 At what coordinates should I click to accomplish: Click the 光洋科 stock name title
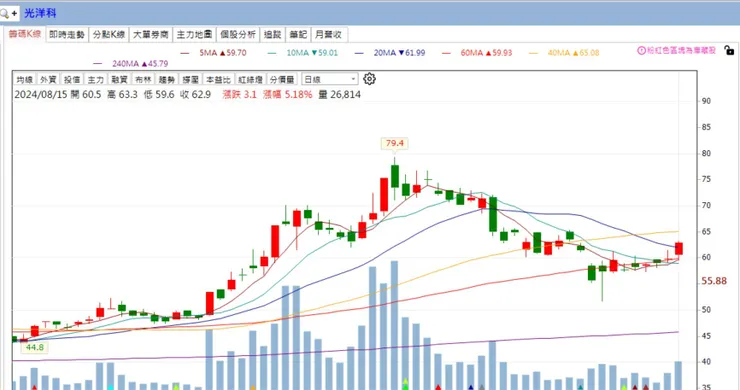[x=40, y=13]
